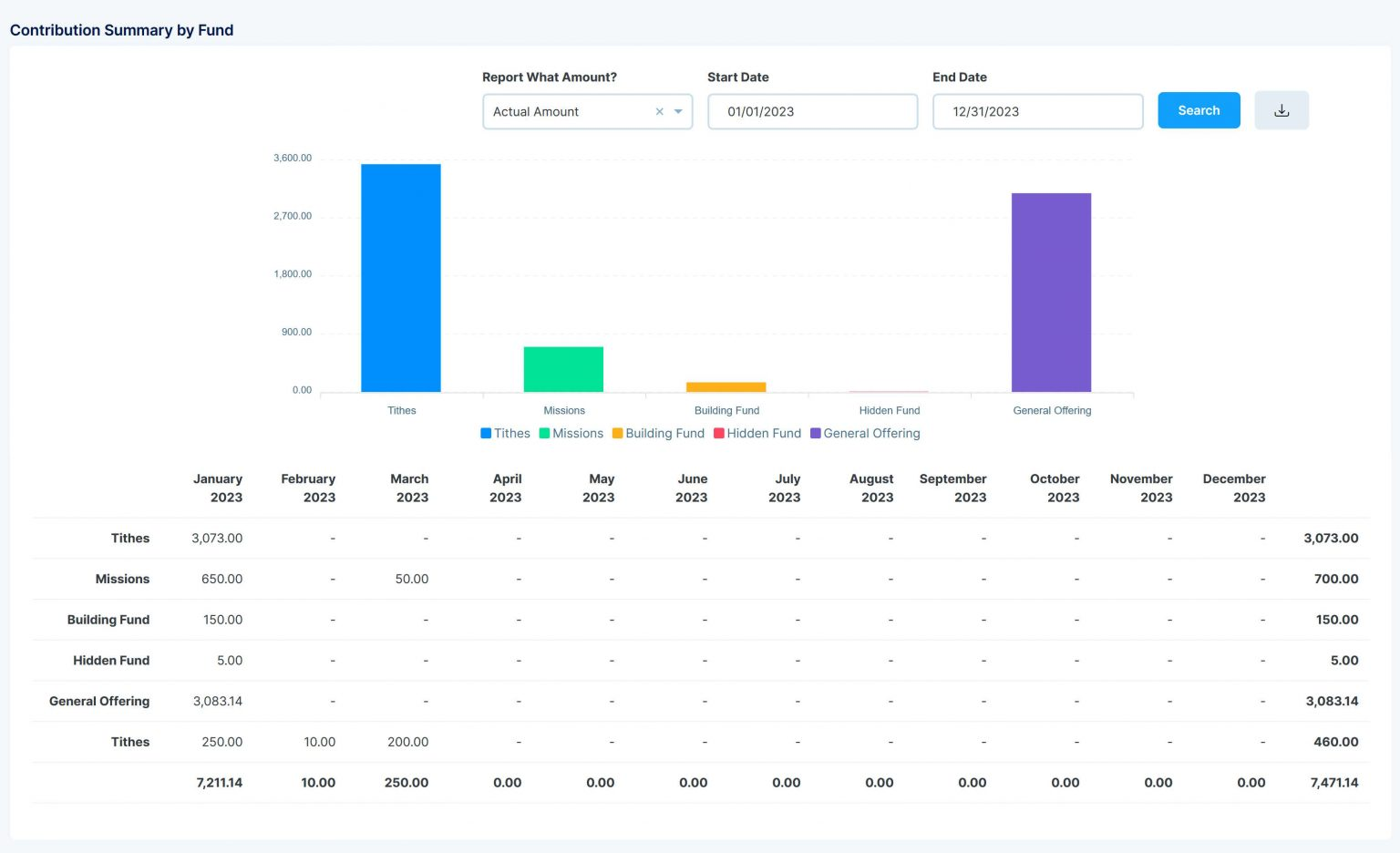Click the 150.00 January Building Fund cell
Screen dimensions: 1400x853
click(x=222, y=621)
